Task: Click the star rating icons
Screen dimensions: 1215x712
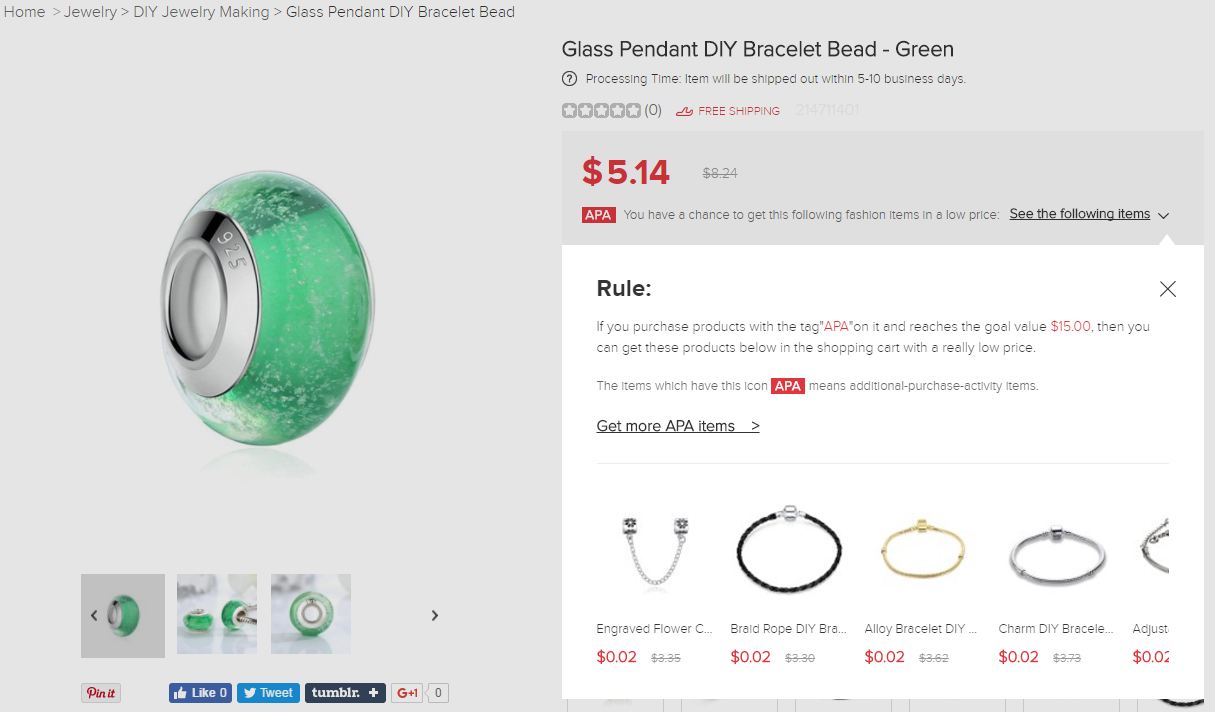Action: click(x=601, y=111)
